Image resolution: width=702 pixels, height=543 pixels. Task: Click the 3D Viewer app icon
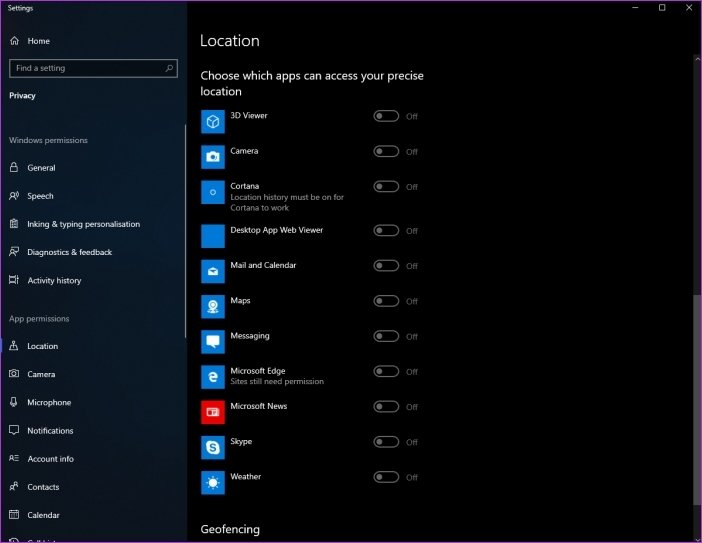213,121
